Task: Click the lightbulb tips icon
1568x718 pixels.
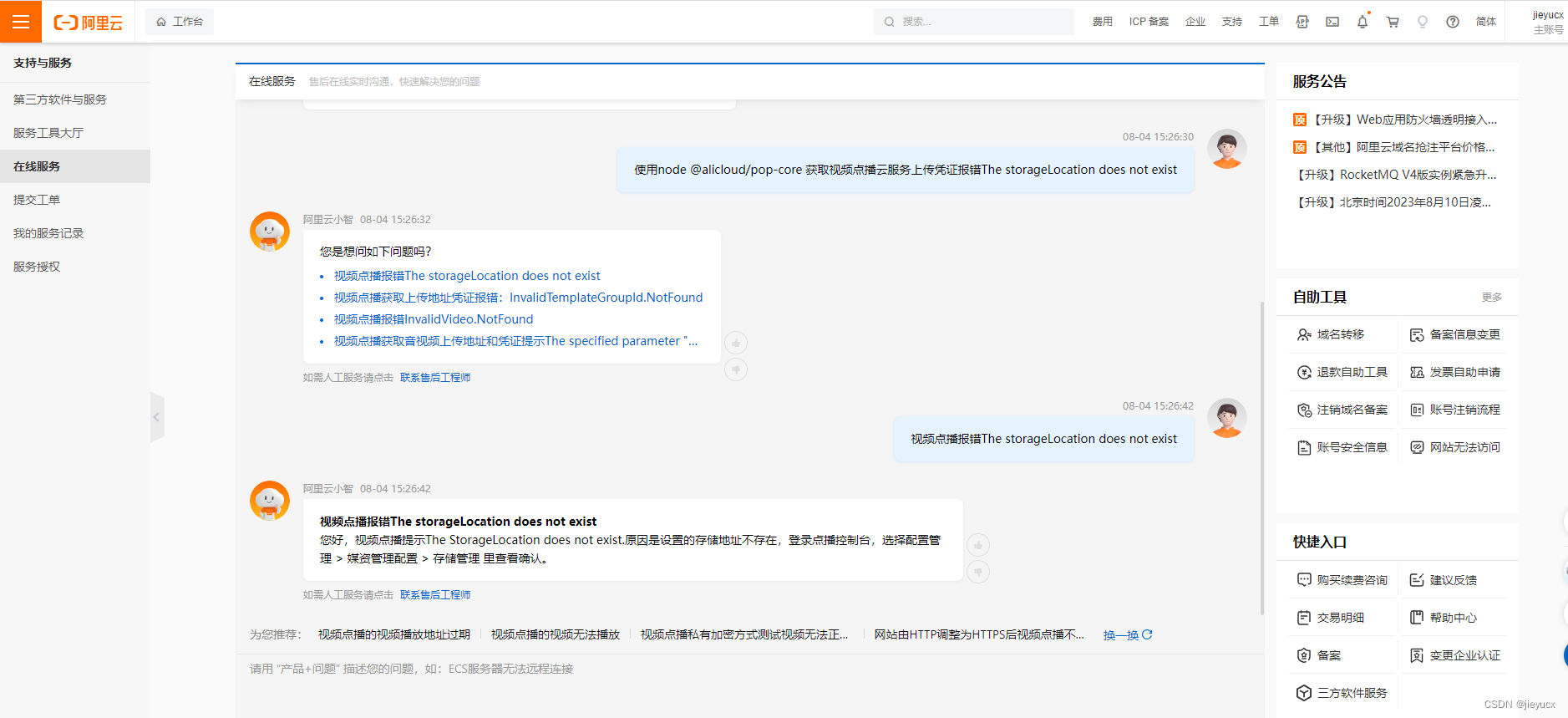Action: point(1423,22)
